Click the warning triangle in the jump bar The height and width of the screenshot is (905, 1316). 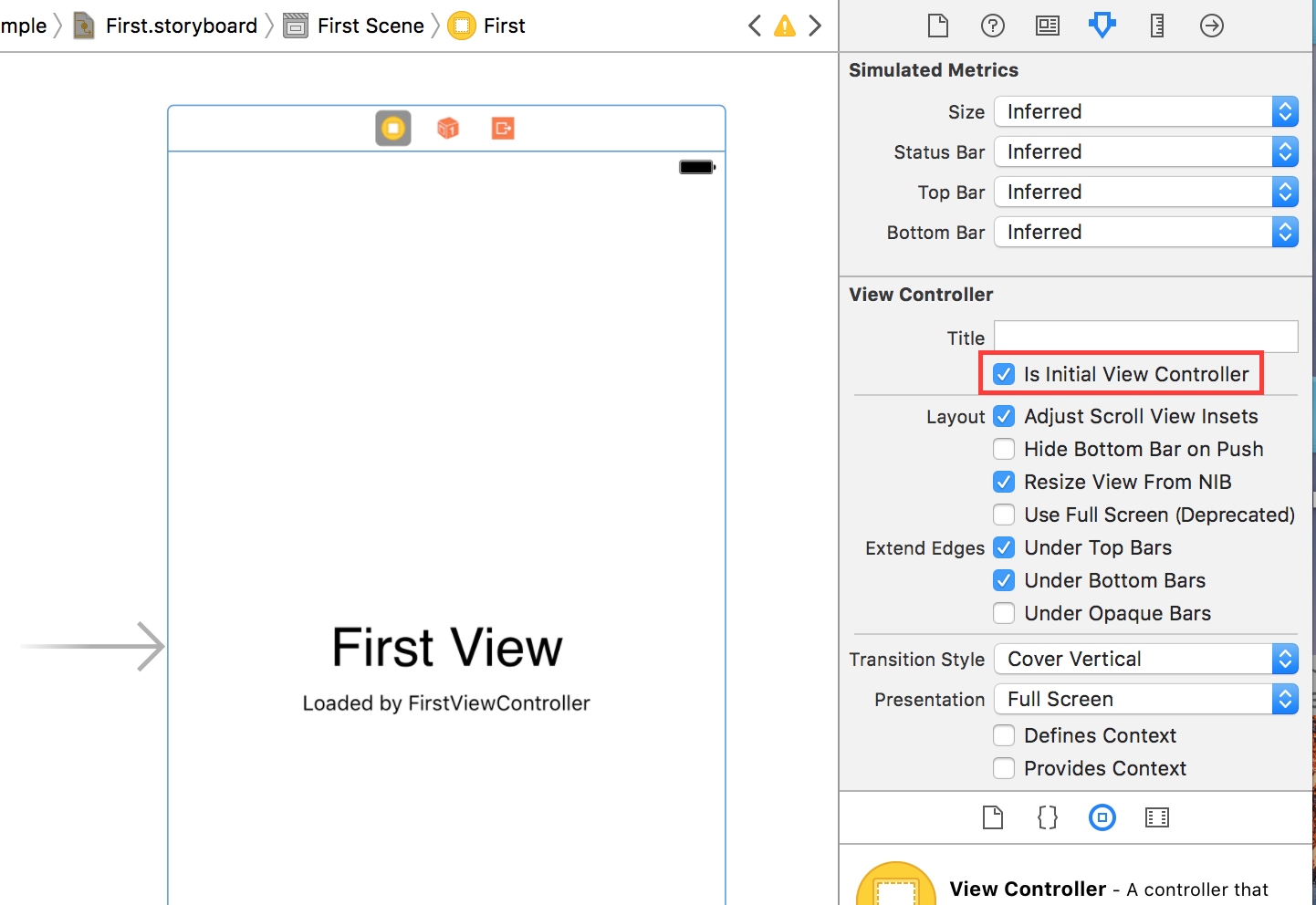(x=785, y=26)
